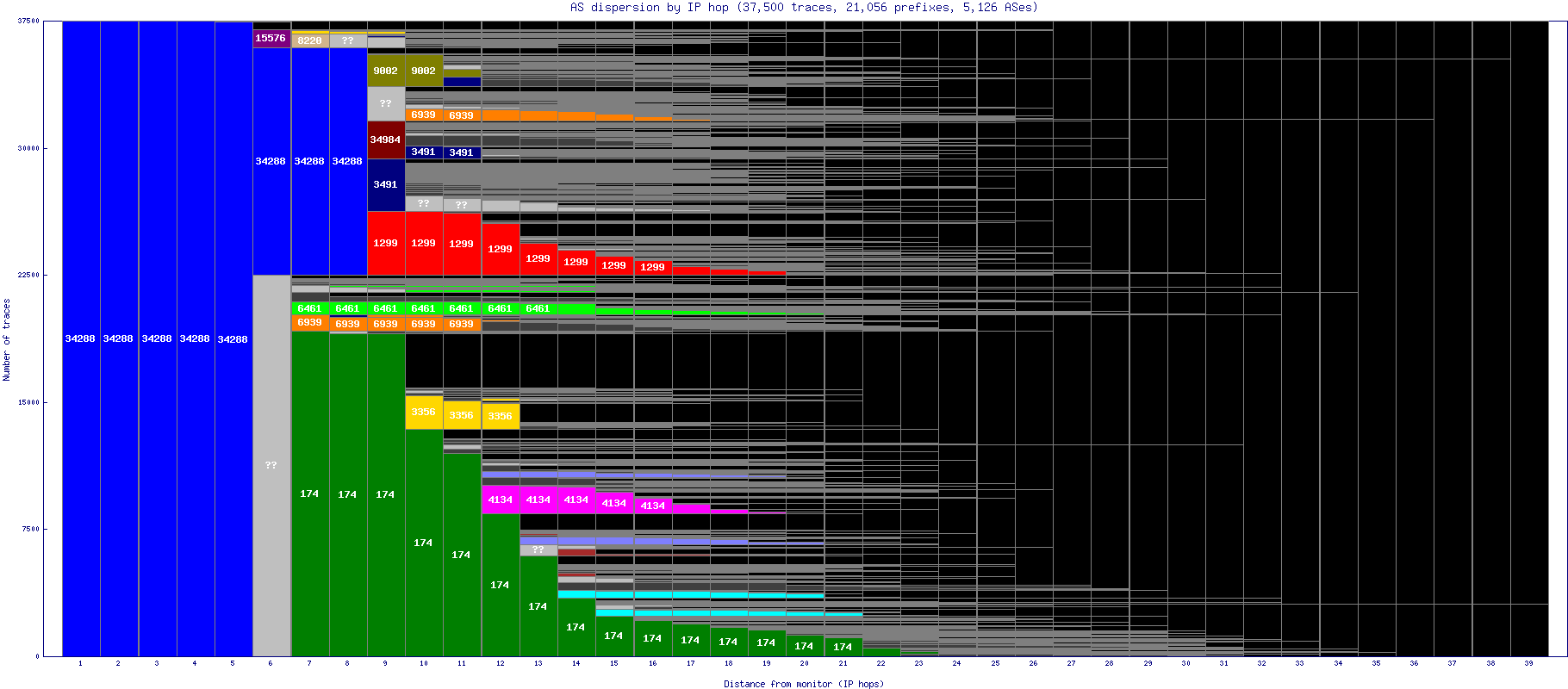Image resolution: width=1568 pixels, height=689 pixels.
Task: Click the large gray '??' block at hop 6
Action: pyautogui.click(x=271, y=465)
